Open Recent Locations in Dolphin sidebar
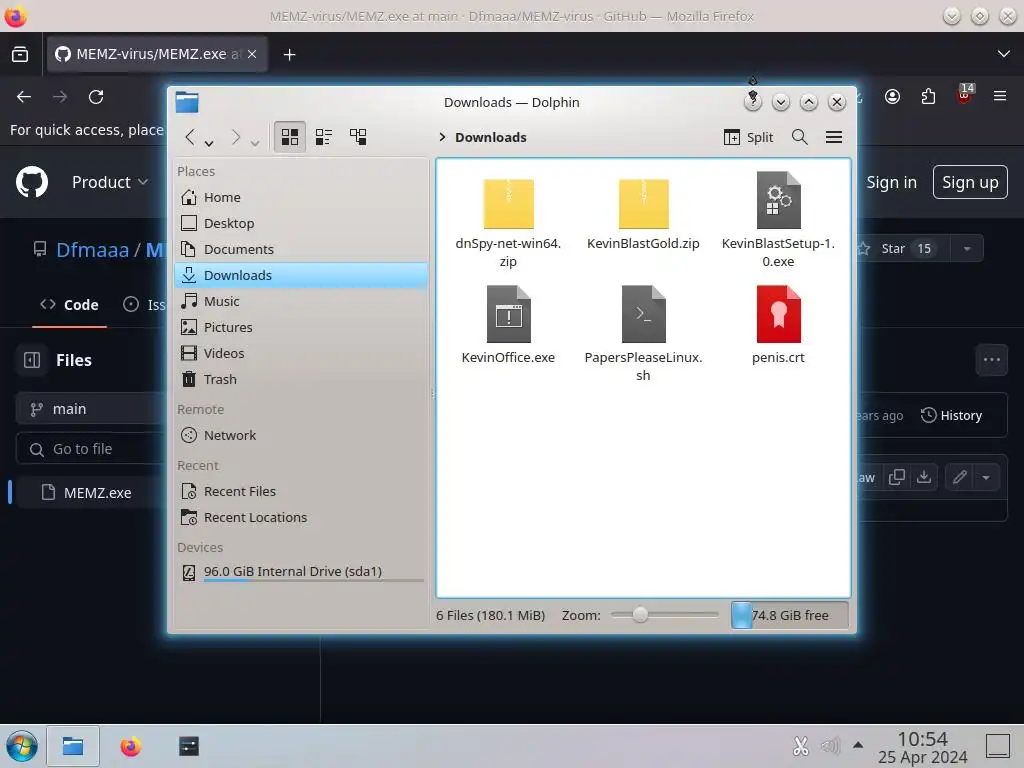Image resolution: width=1024 pixels, height=768 pixels. pyautogui.click(x=301, y=517)
